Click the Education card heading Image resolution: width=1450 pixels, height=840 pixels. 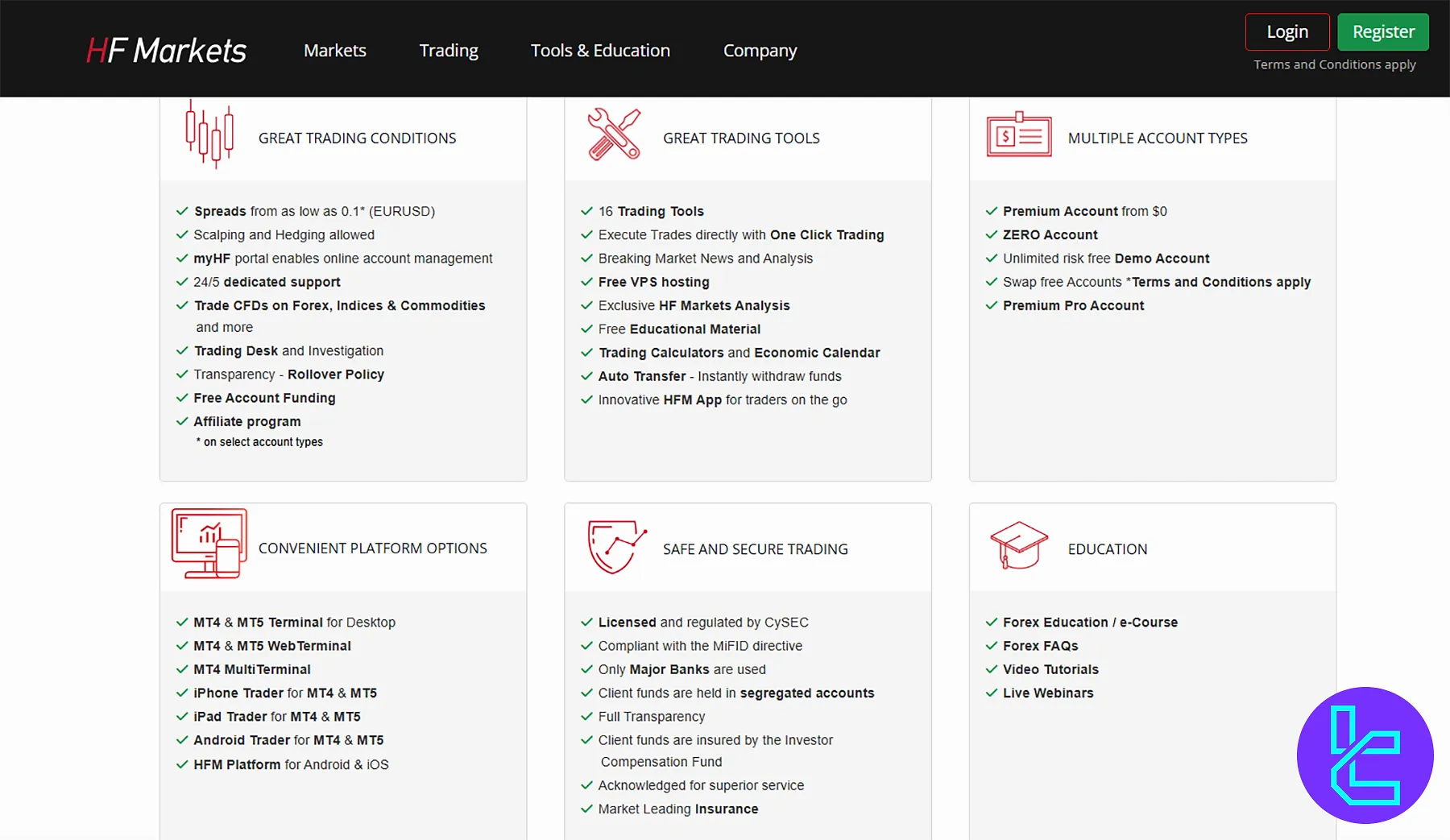pyautogui.click(x=1108, y=548)
